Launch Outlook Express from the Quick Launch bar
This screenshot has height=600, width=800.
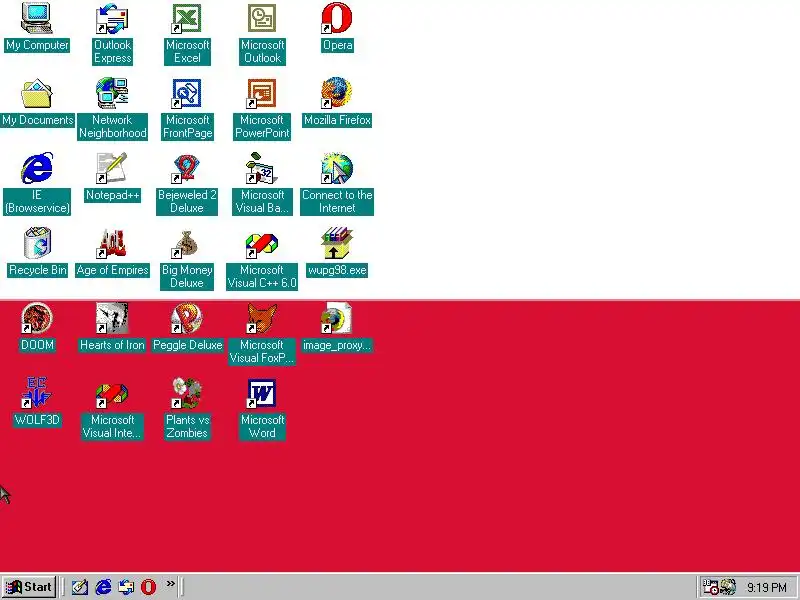coord(126,587)
